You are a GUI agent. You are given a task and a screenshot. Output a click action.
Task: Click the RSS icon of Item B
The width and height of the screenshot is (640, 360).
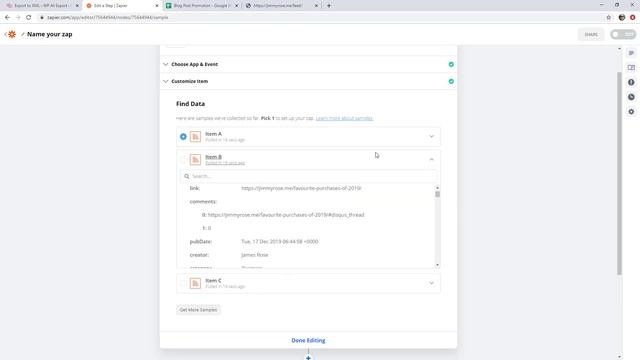(195, 160)
